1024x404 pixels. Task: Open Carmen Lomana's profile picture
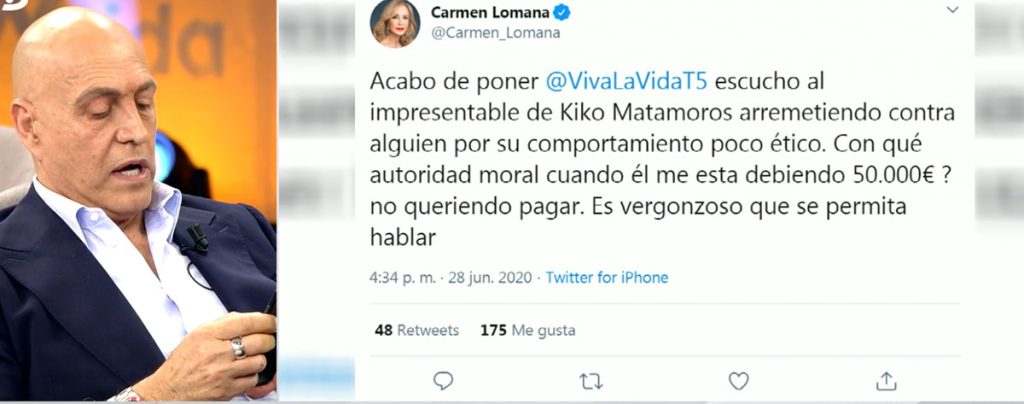(x=395, y=23)
